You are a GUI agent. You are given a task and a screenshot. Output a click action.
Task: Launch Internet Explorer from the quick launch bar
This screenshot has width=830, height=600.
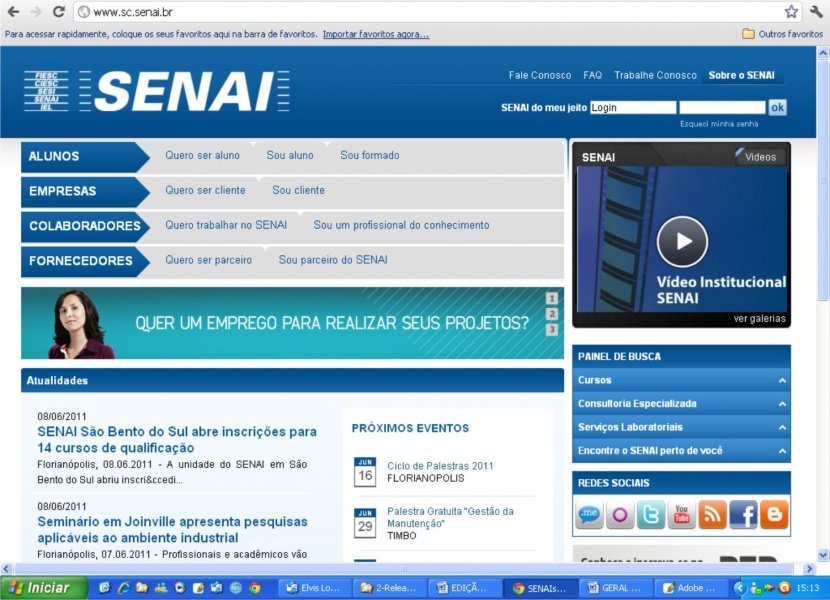(123, 588)
